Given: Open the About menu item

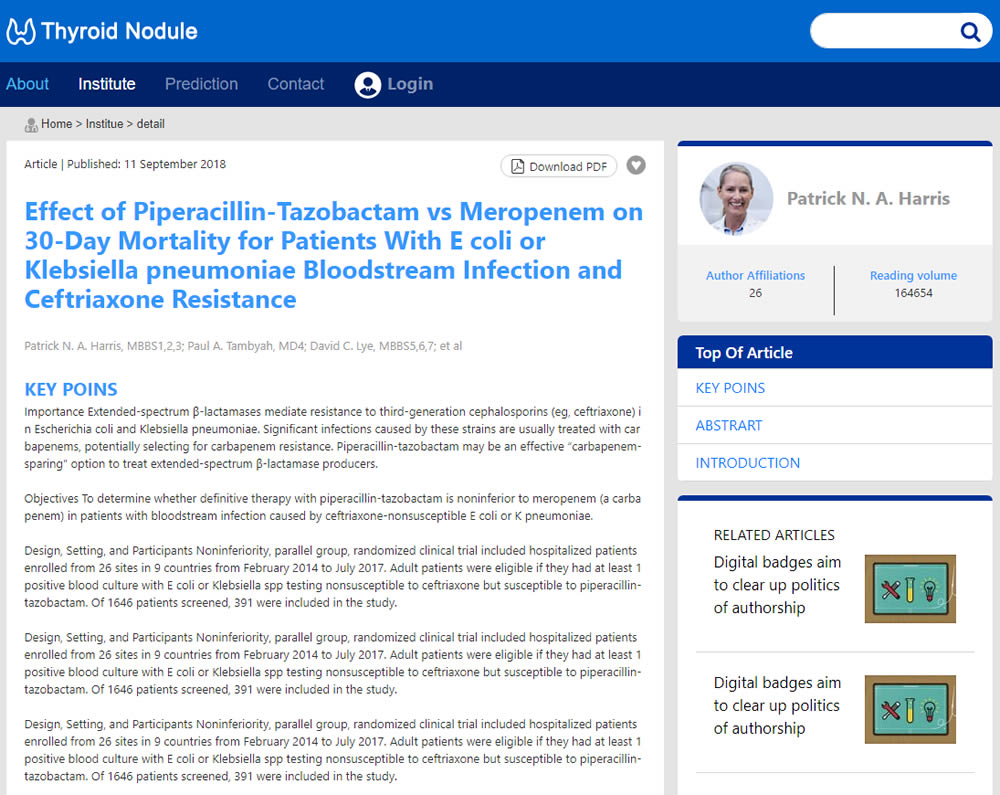Looking at the screenshot, I should click(x=27, y=84).
